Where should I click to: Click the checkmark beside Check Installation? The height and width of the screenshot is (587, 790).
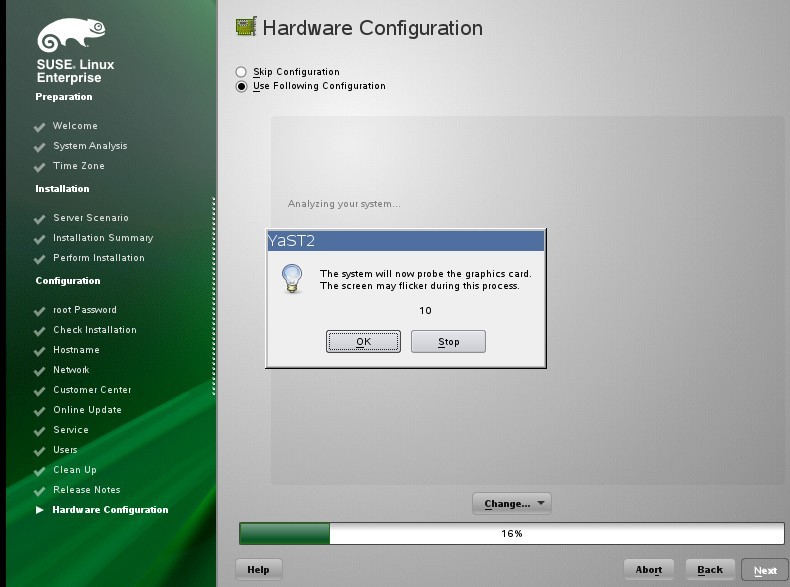pyautogui.click(x=39, y=331)
